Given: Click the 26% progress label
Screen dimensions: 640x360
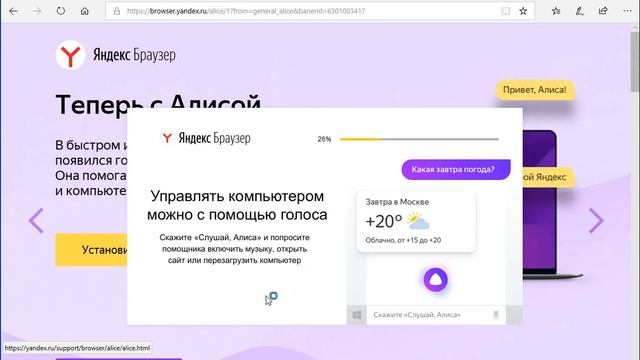Looking at the screenshot, I should tap(324, 139).
